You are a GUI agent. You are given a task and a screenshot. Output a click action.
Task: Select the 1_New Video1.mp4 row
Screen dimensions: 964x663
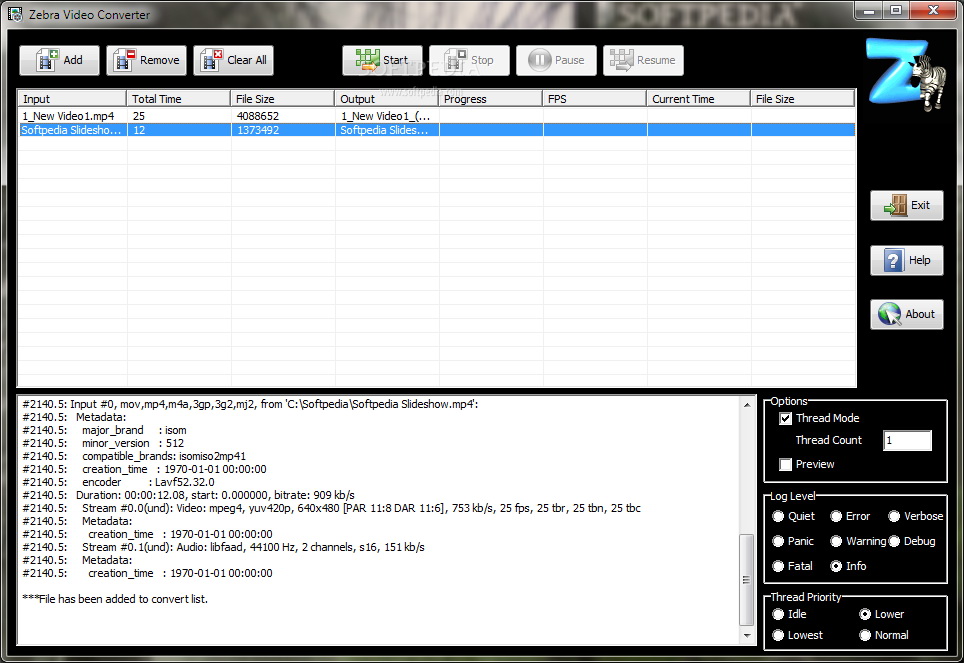[x=437, y=116]
